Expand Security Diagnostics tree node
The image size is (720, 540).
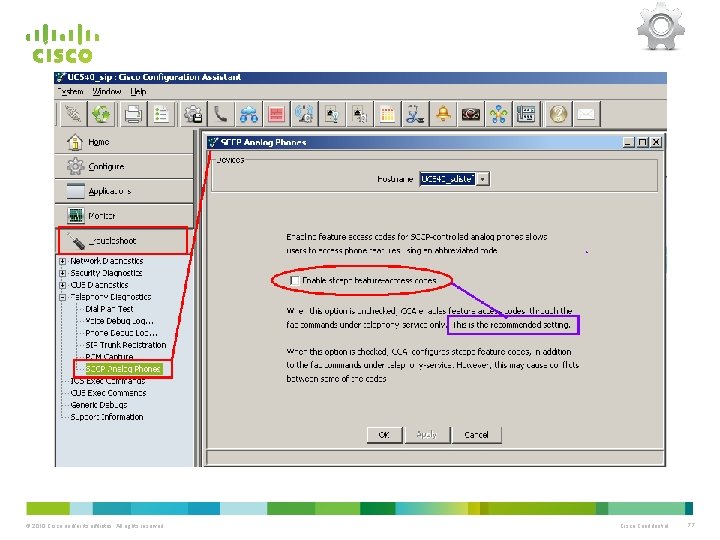62,273
